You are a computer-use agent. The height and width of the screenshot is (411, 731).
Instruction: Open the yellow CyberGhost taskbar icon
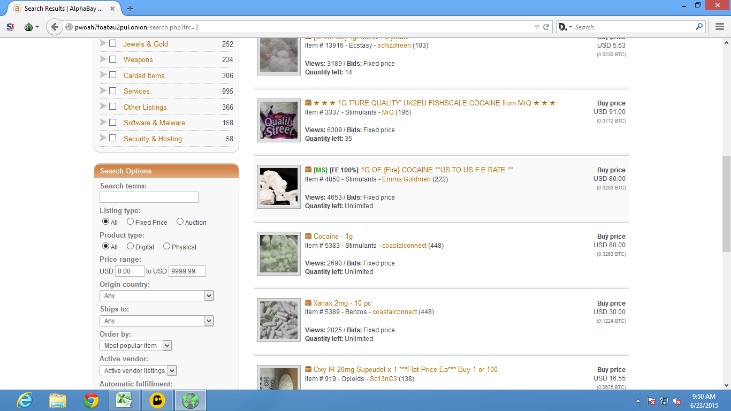pos(157,400)
